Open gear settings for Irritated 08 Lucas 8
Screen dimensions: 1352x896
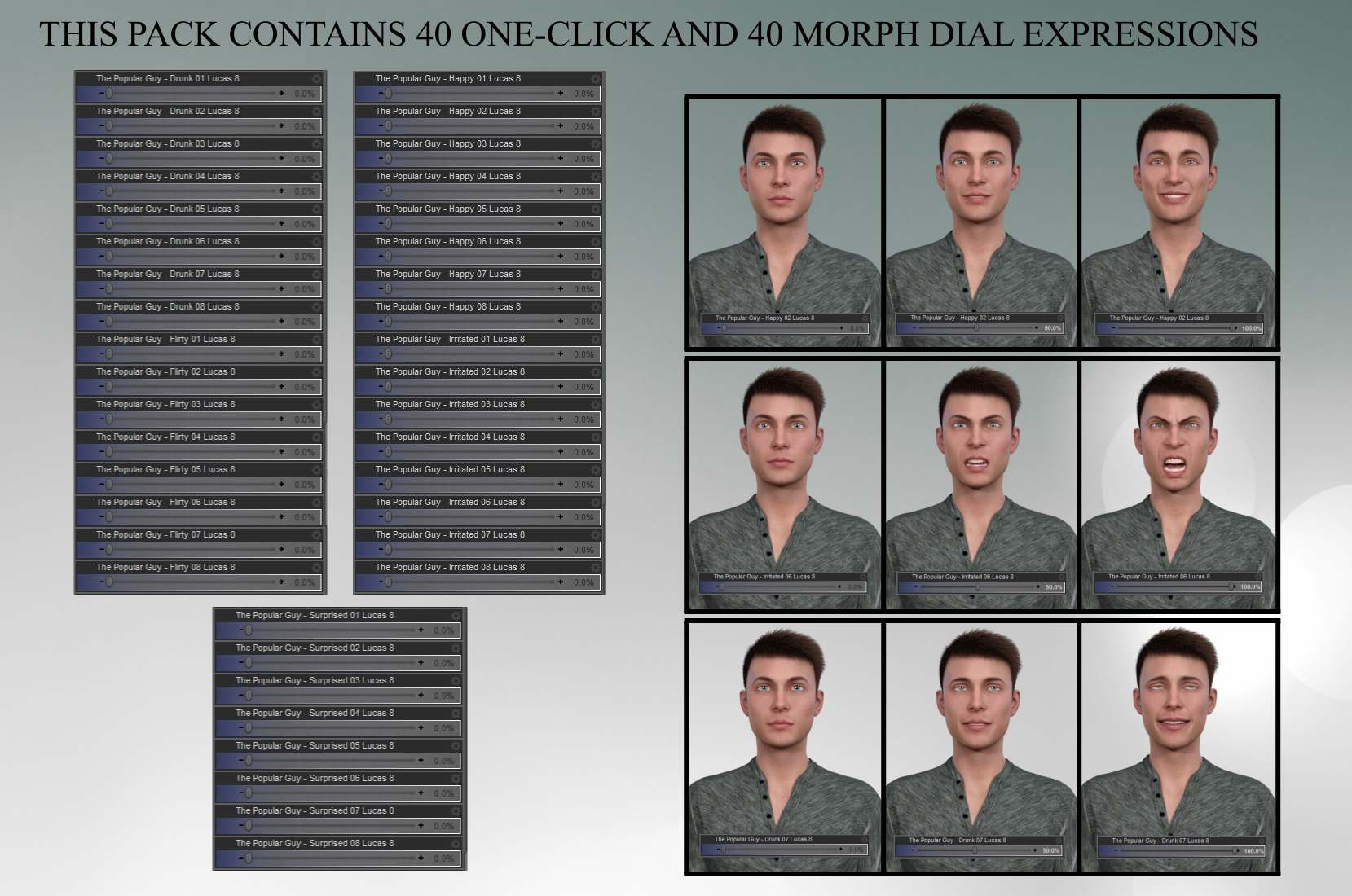pyautogui.click(x=596, y=568)
